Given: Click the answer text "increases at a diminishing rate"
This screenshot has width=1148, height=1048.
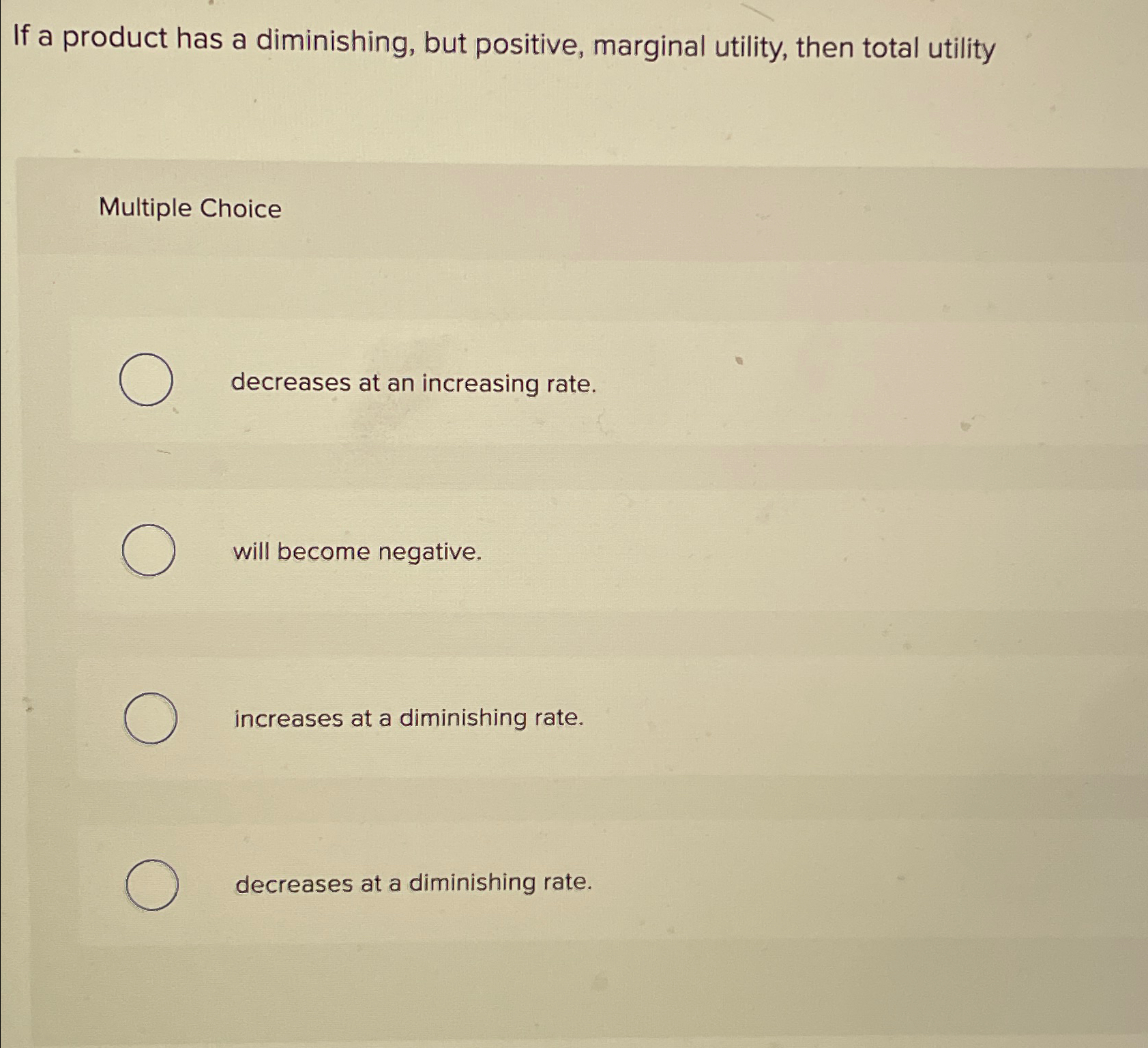Looking at the screenshot, I should (x=408, y=716).
